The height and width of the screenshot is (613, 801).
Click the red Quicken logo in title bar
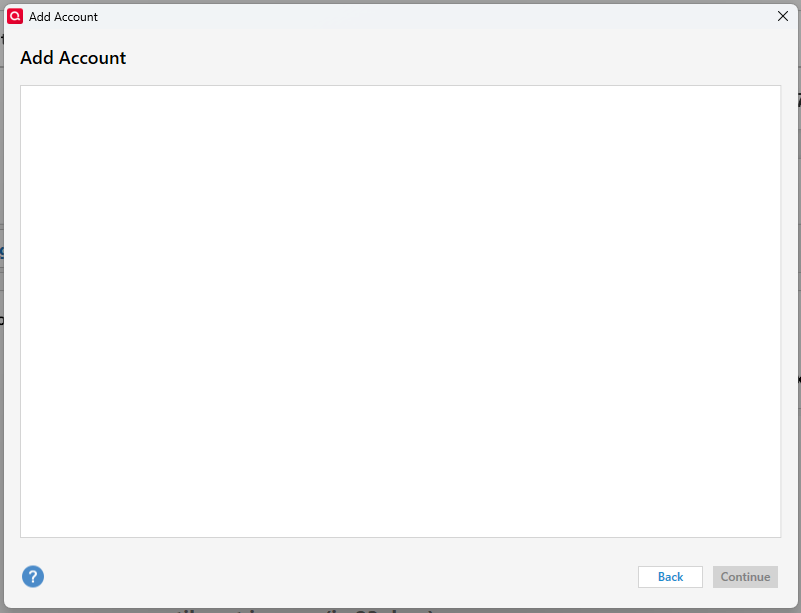(15, 16)
